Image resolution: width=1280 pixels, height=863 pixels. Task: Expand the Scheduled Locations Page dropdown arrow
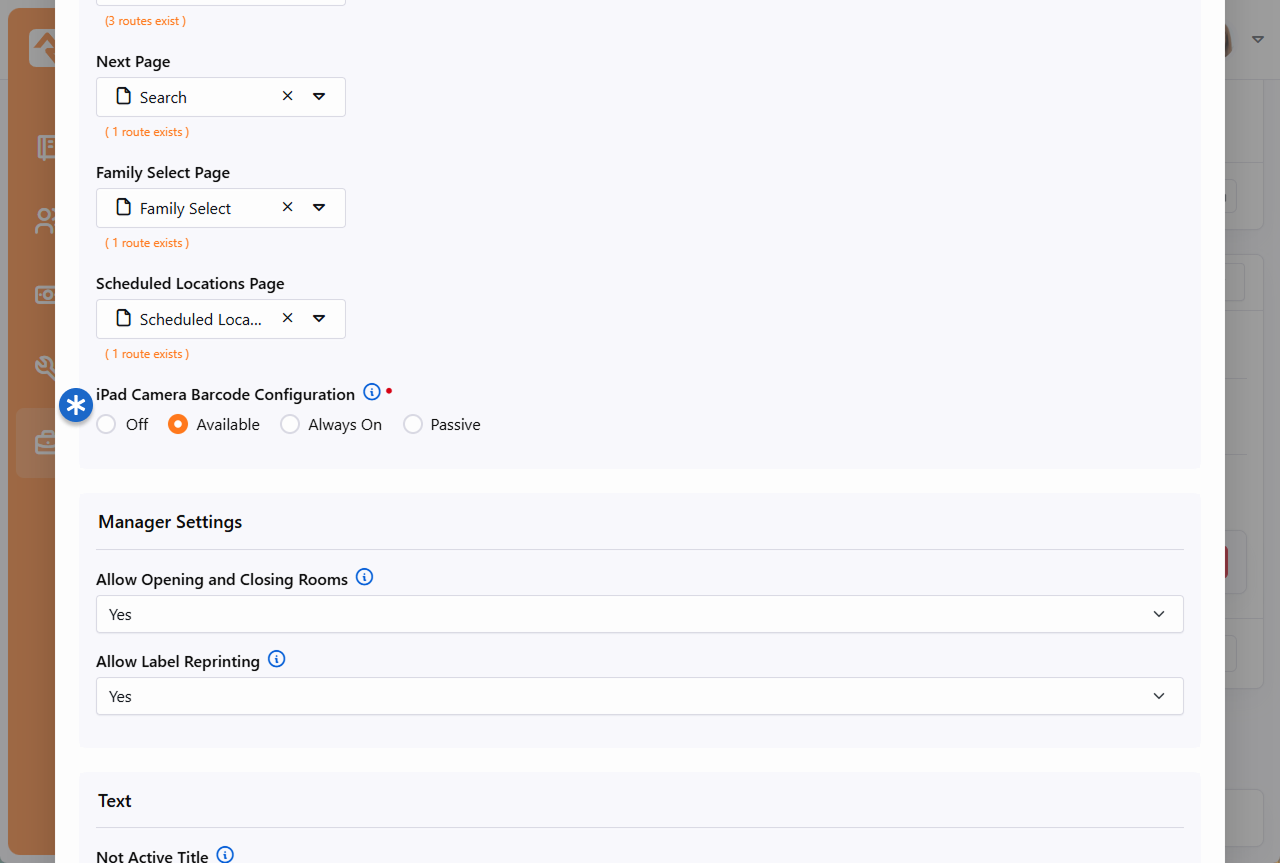coord(319,319)
